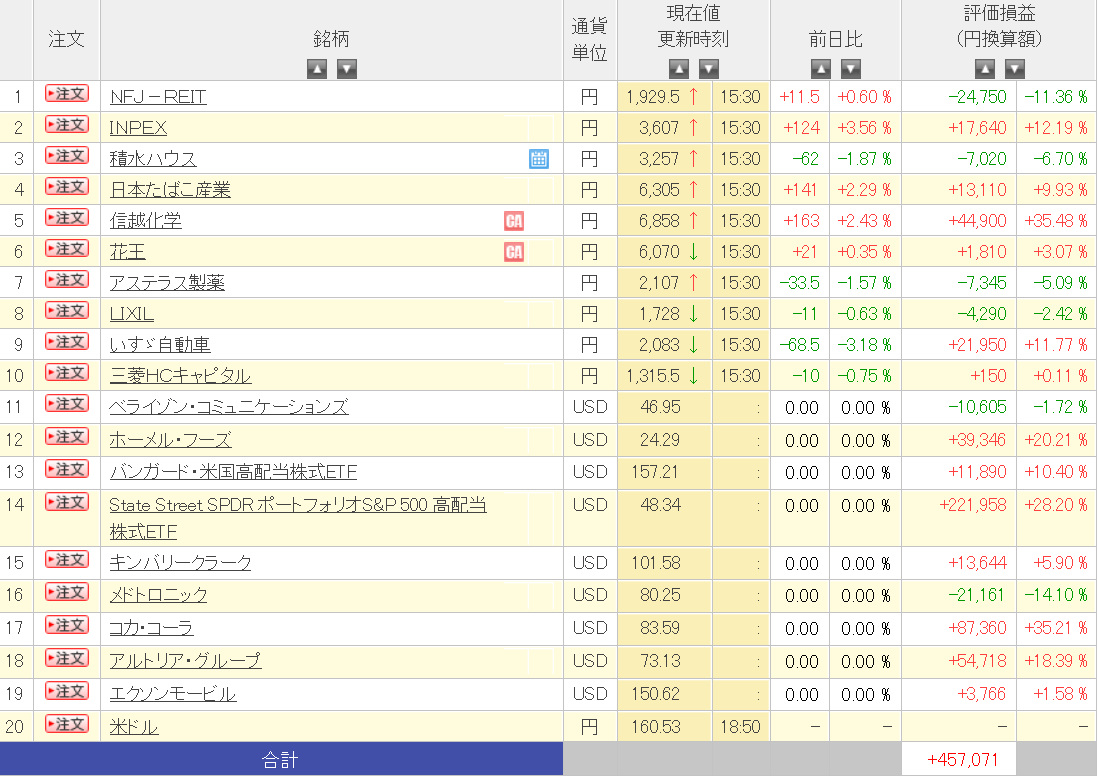Order 信越化学 using its 注文 button
The width and height of the screenshot is (1097, 776).
pos(67,218)
